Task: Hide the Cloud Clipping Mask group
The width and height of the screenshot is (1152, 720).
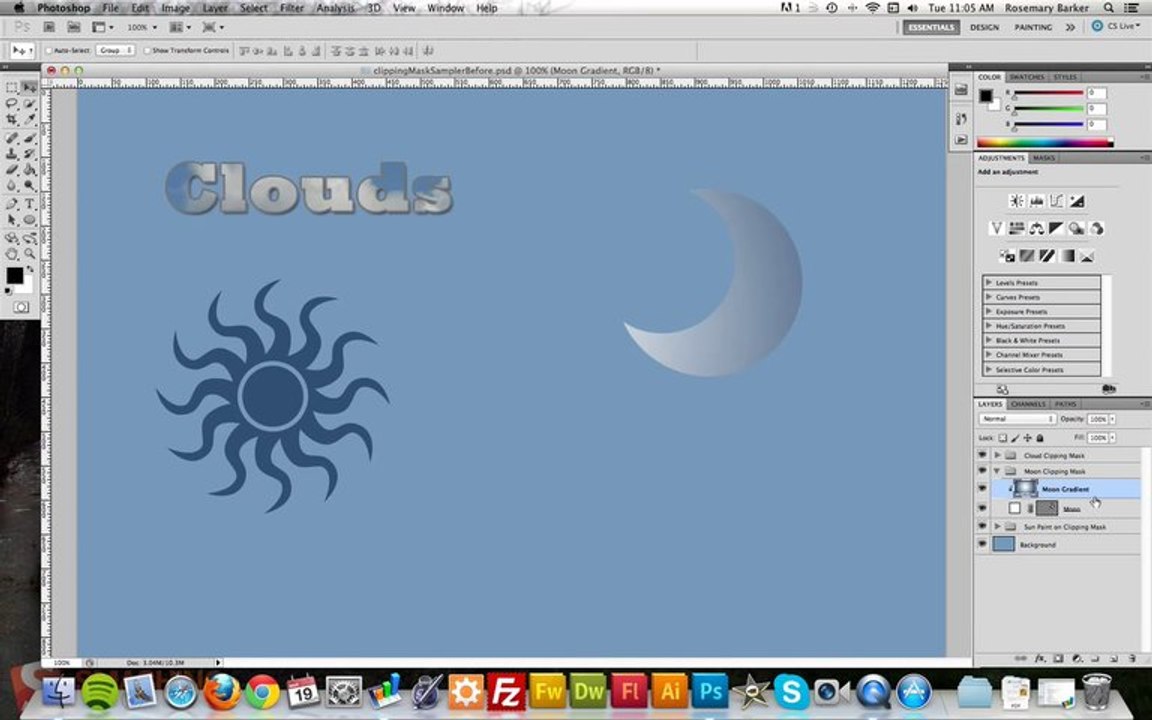Action: coord(982,455)
